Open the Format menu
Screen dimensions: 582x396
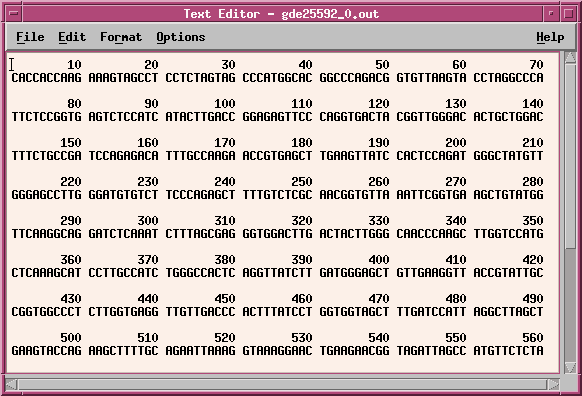[x=121, y=37]
